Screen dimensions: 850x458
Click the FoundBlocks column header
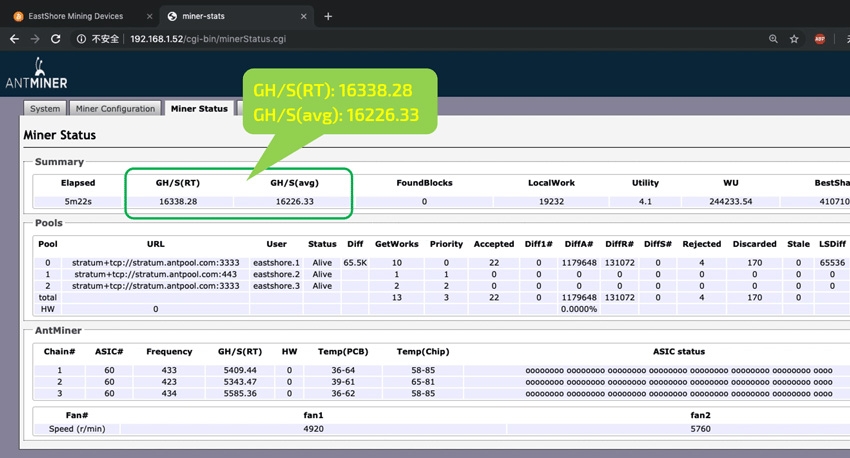click(424, 183)
